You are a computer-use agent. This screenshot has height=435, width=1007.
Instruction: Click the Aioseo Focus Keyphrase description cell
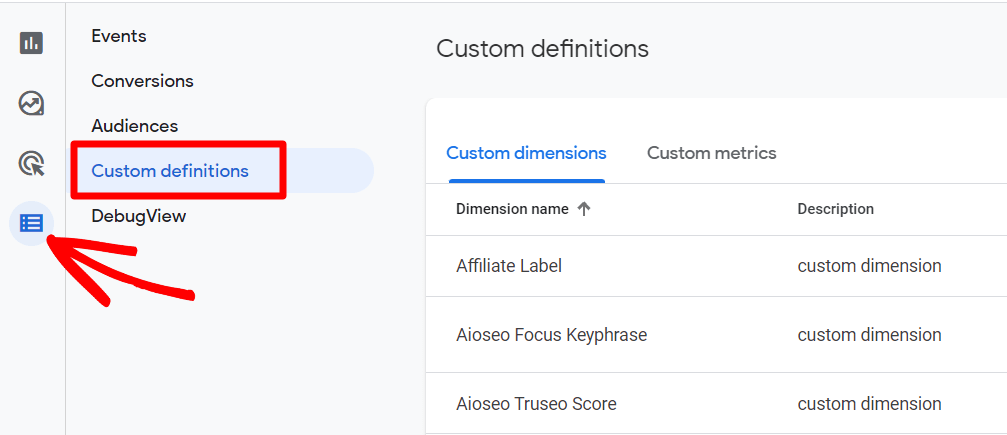click(870, 335)
